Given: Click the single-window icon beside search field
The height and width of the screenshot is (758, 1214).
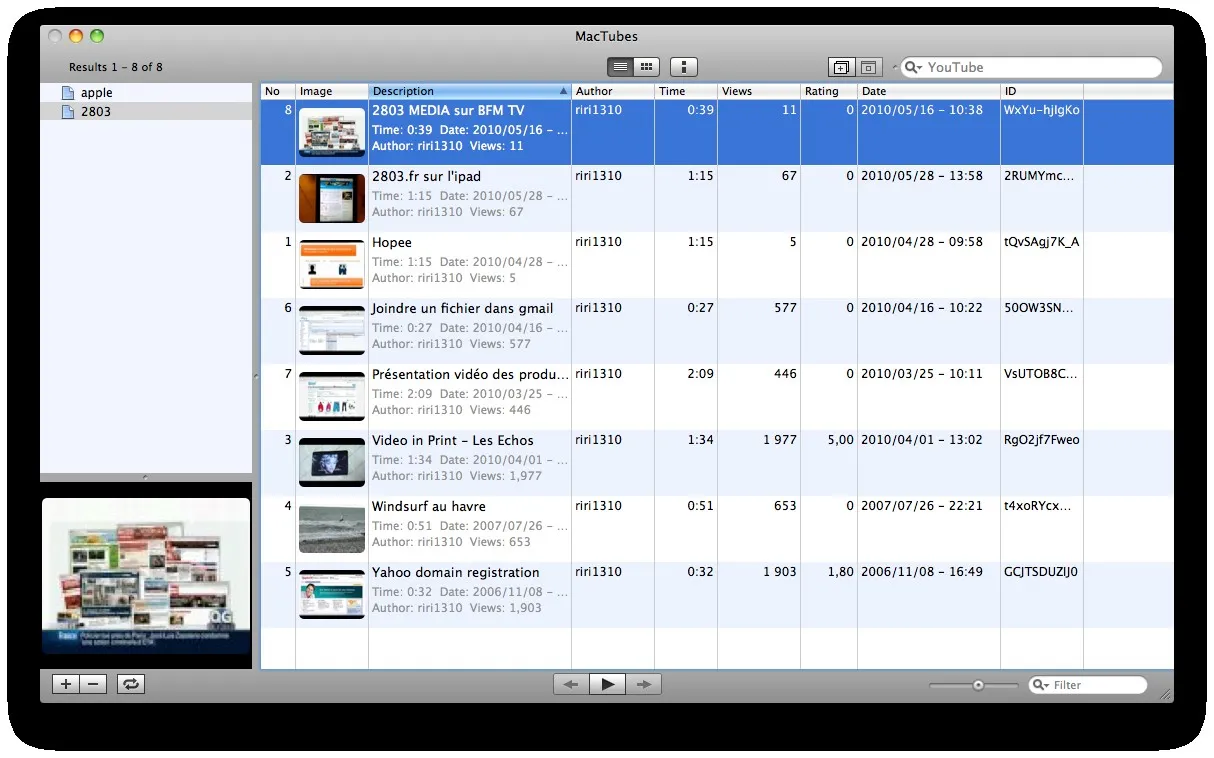Looking at the screenshot, I should coord(868,67).
